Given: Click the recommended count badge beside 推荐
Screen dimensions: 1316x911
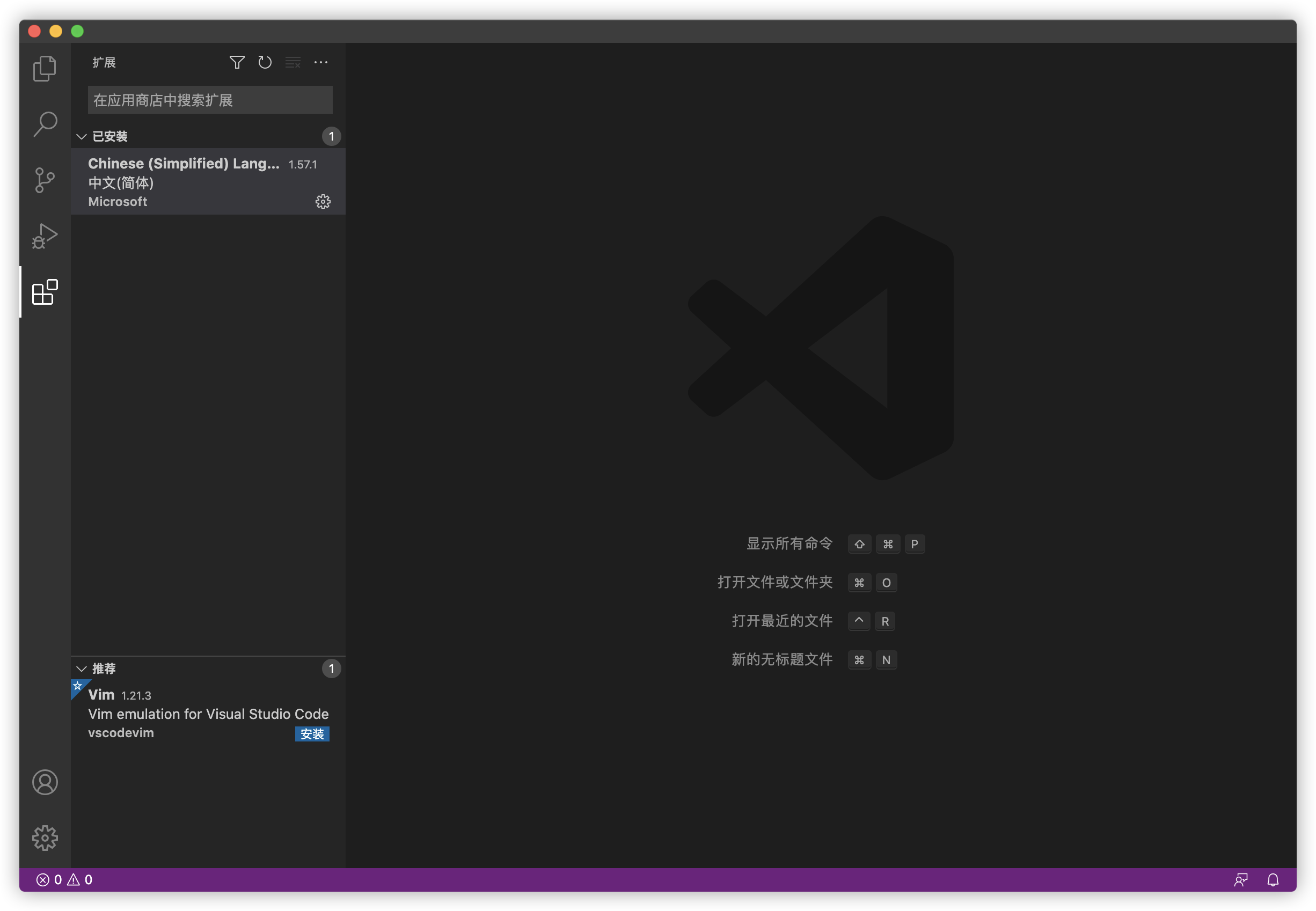Looking at the screenshot, I should pos(332,668).
